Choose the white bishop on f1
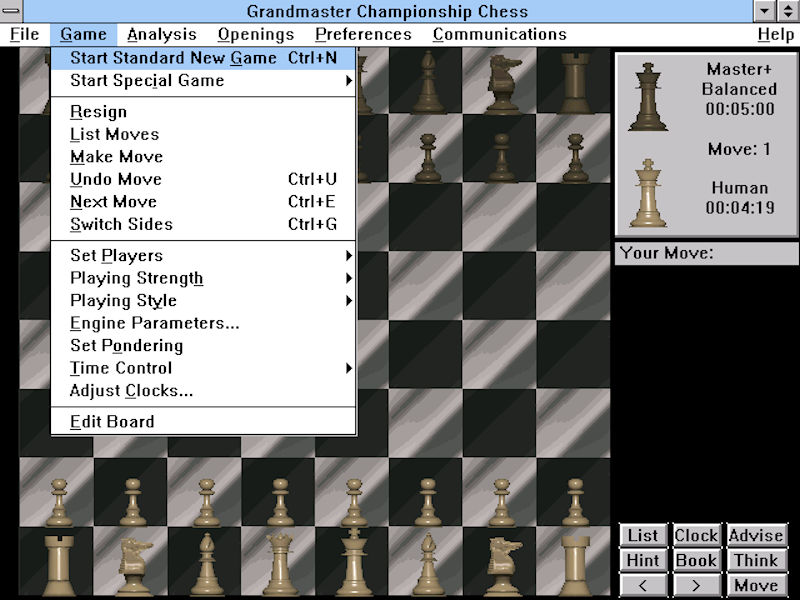Screen dimensions: 800x600 [428, 564]
